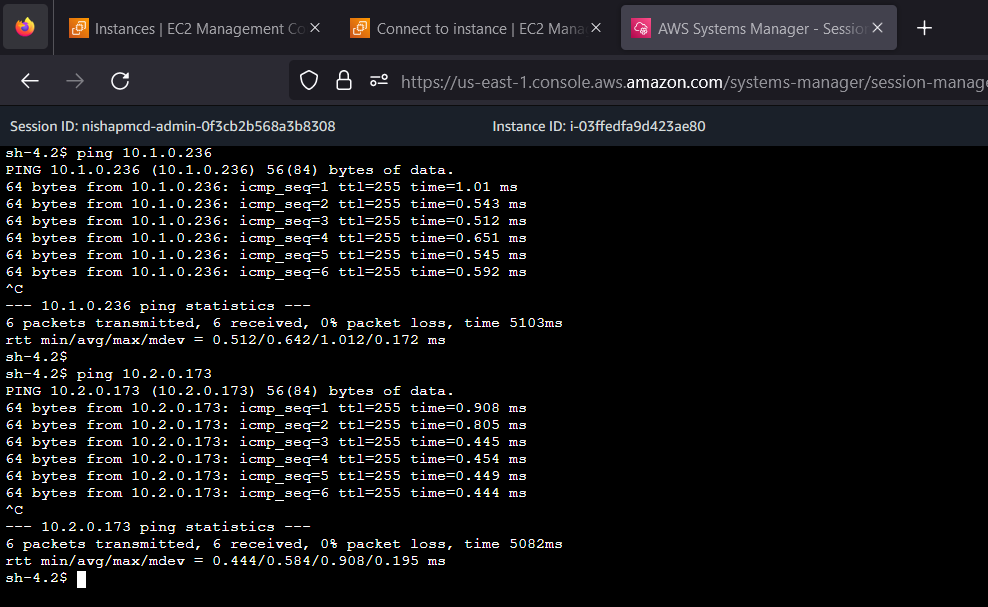
Task: Close the AWS Systems Manager tab
Action: [878, 28]
